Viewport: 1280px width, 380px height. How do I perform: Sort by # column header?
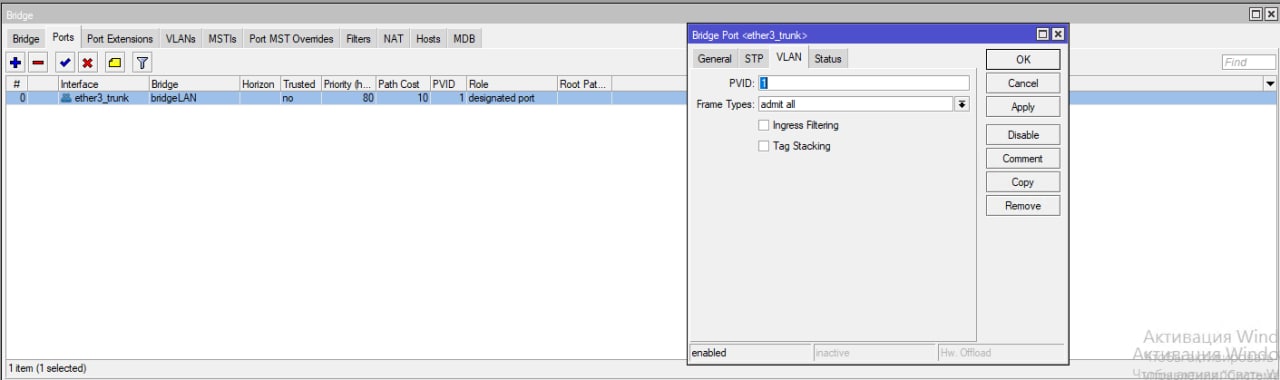point(16,84)
